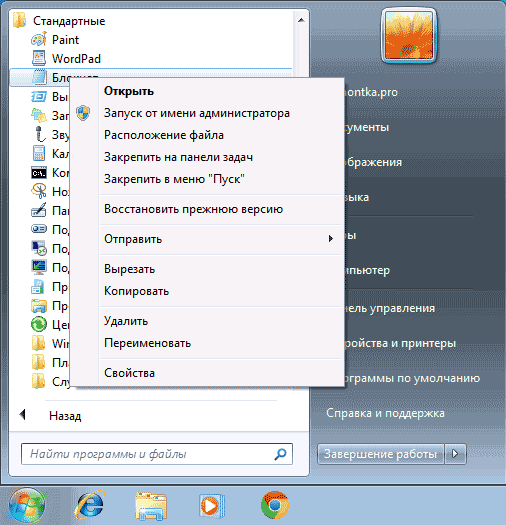Screen dimensions: 506x525
Task: Click the programs list scroll up arrow
Action: (301, 20)
